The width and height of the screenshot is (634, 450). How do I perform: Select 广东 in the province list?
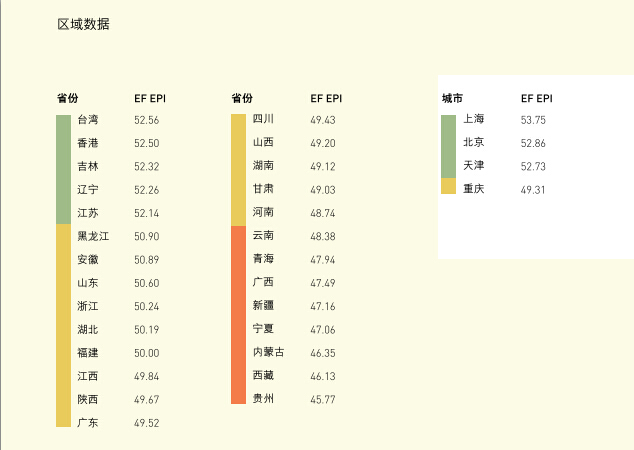(88, 422)
